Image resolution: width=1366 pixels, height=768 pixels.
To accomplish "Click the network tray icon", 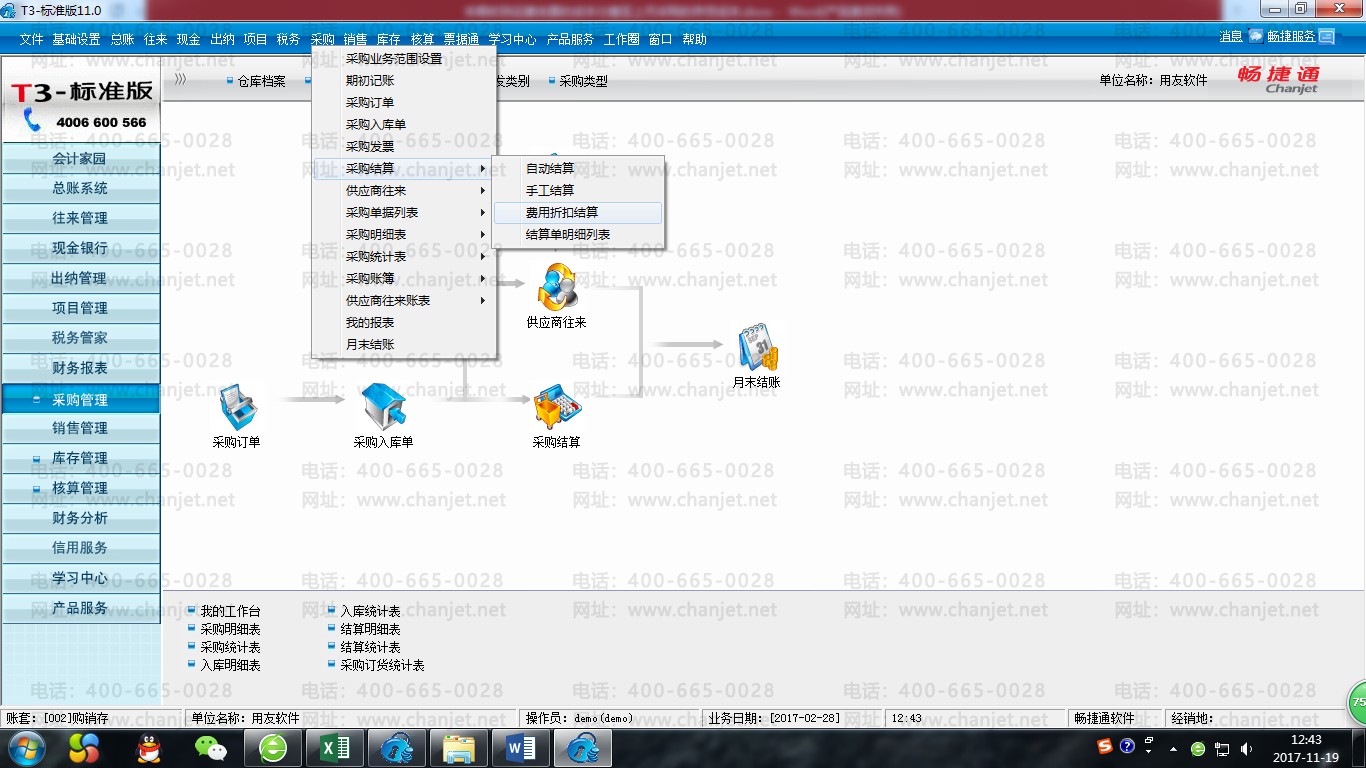I will [1222, 749].
